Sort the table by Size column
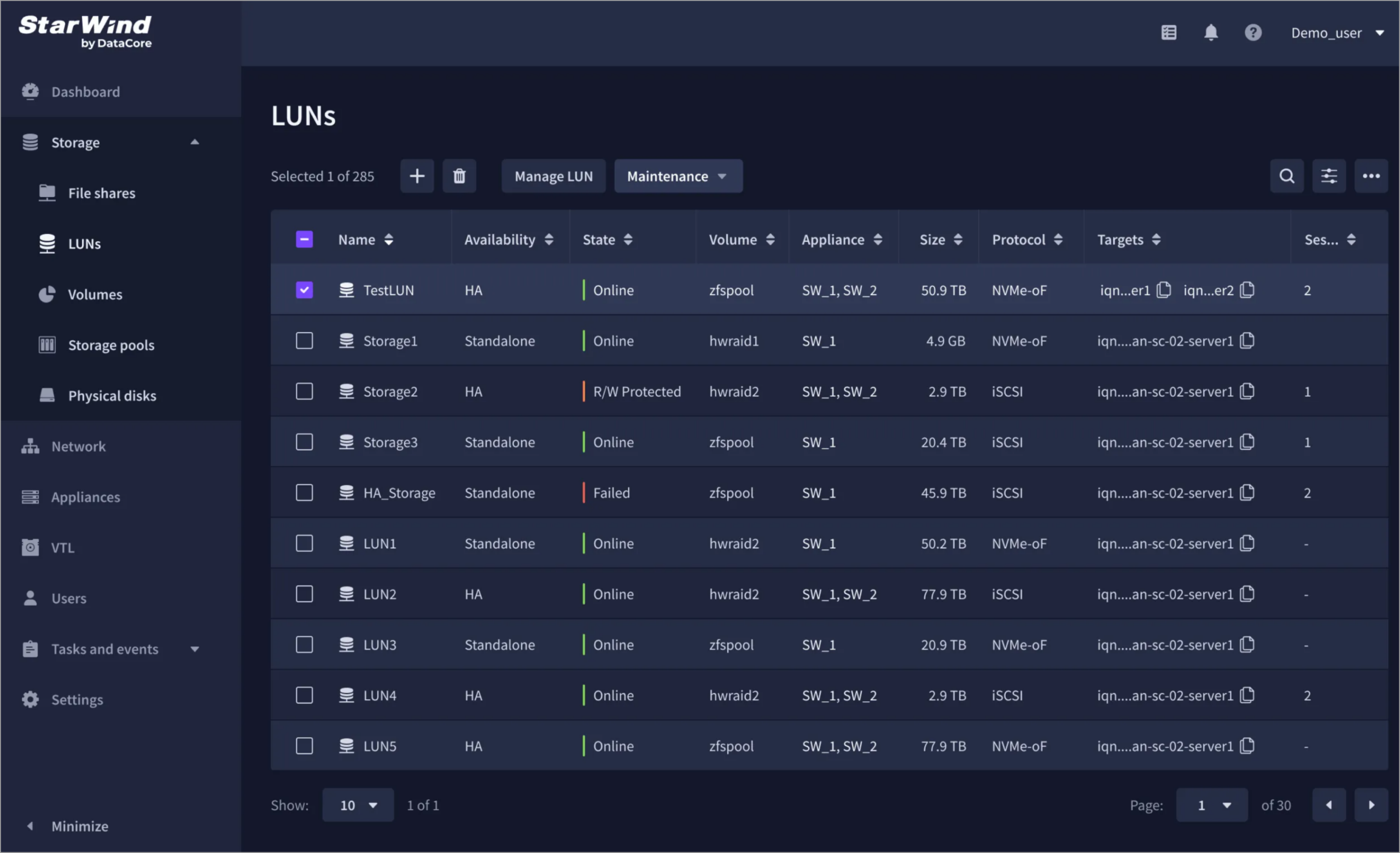 941,239
